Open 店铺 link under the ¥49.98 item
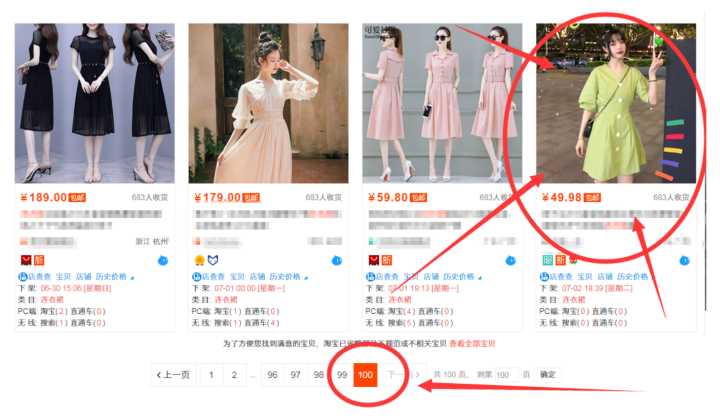Viewport: 720px width, 420px height. tap(605, 277)
